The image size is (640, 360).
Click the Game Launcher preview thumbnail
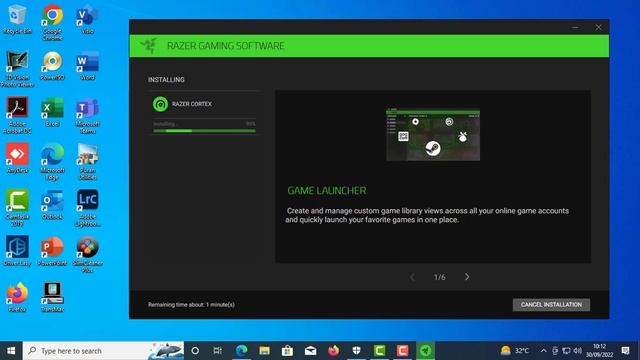pyautogui.click(x=433, y=135)
